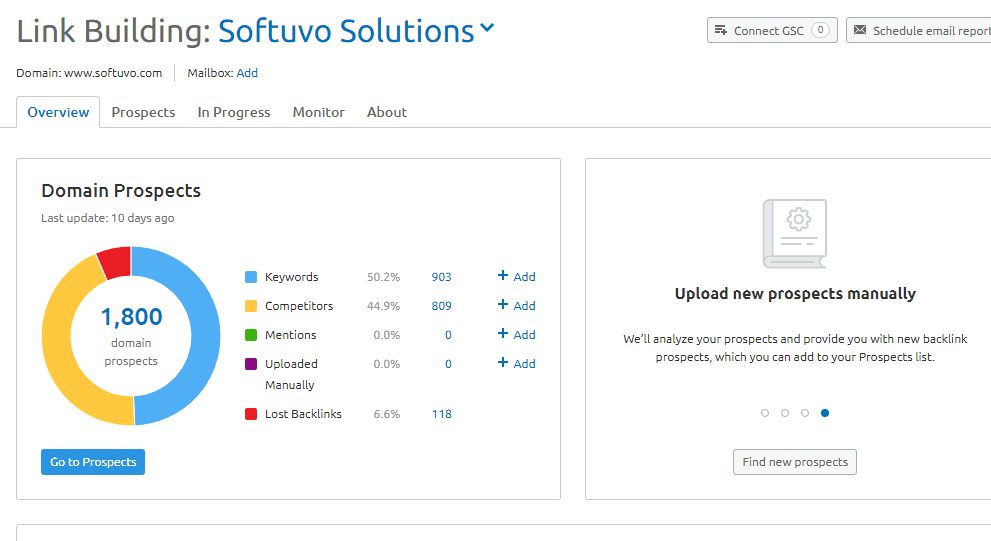This screenshot has width=991, height=541.
Task: Click the Uploaded Manually purple swatch
Action: pyautogui.click(x=251, y=364)
